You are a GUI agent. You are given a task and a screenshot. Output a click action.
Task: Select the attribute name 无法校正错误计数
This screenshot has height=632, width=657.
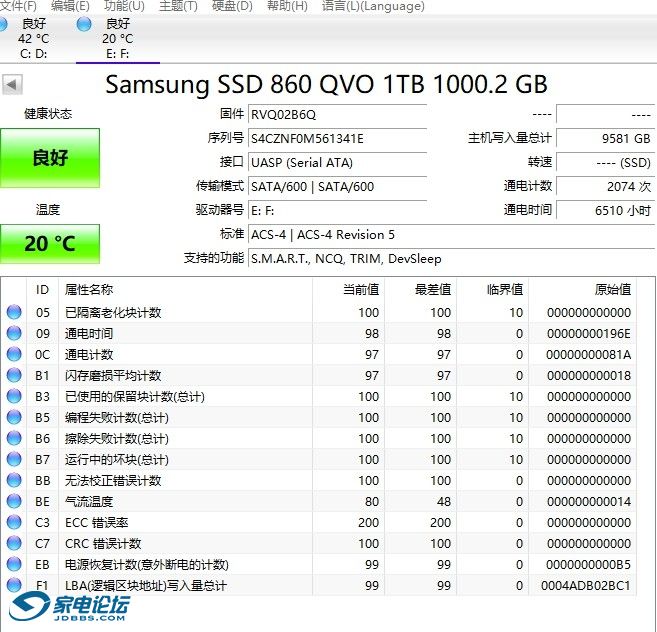click(x=113, y=481)
